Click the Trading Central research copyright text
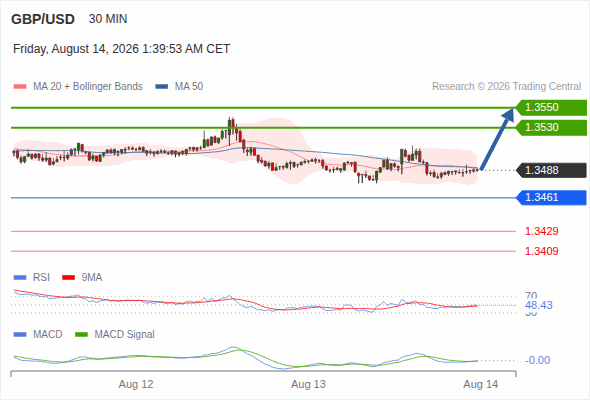This screenshot has height=400, width=590. tap(506, 87)
